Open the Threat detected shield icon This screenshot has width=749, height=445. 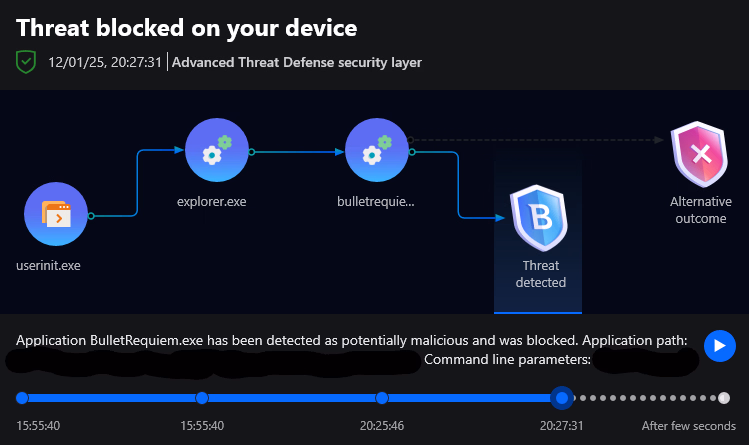coord(539,217)
